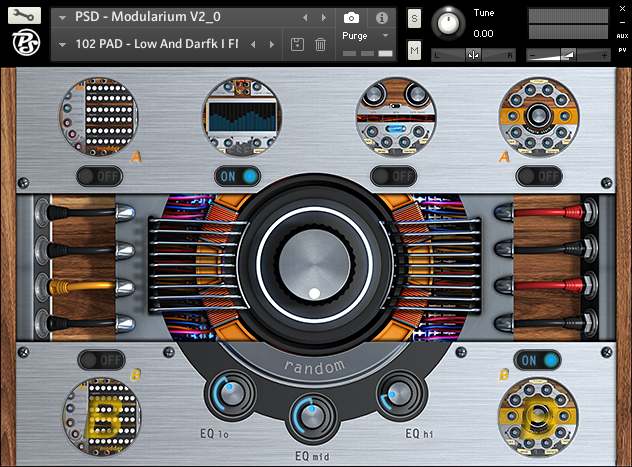This screenshot has width=632, height=467.
Task: Minimize instrument view with minus icon
Action: [622, 23]
